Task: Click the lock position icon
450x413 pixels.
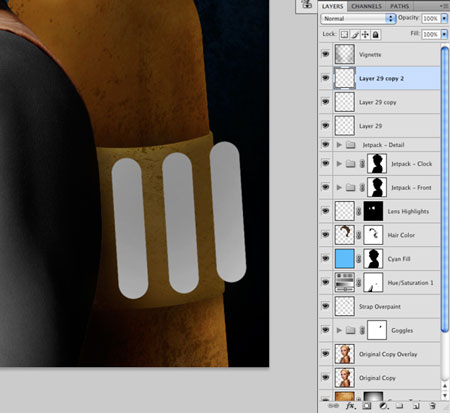Action: tap(365, 35)
